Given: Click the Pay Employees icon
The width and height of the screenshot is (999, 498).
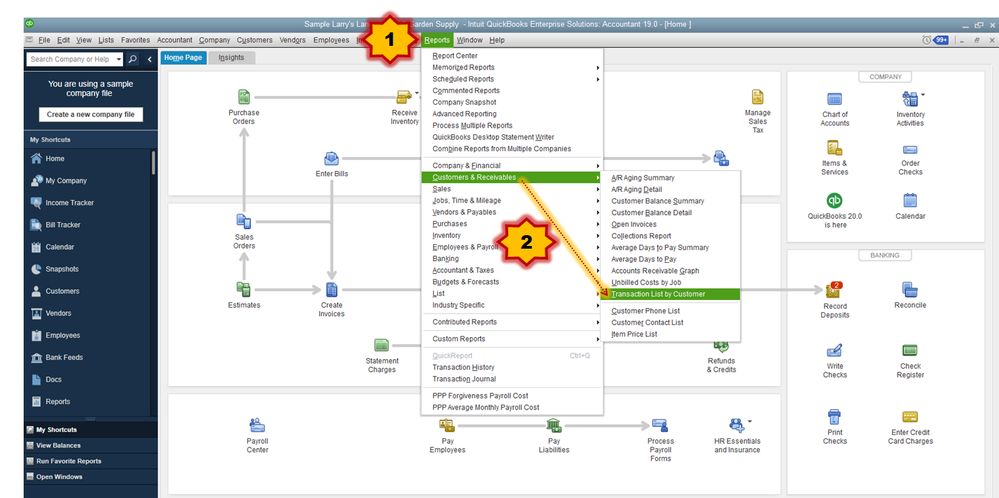Looking at the screenshot, I should point(446,425).
